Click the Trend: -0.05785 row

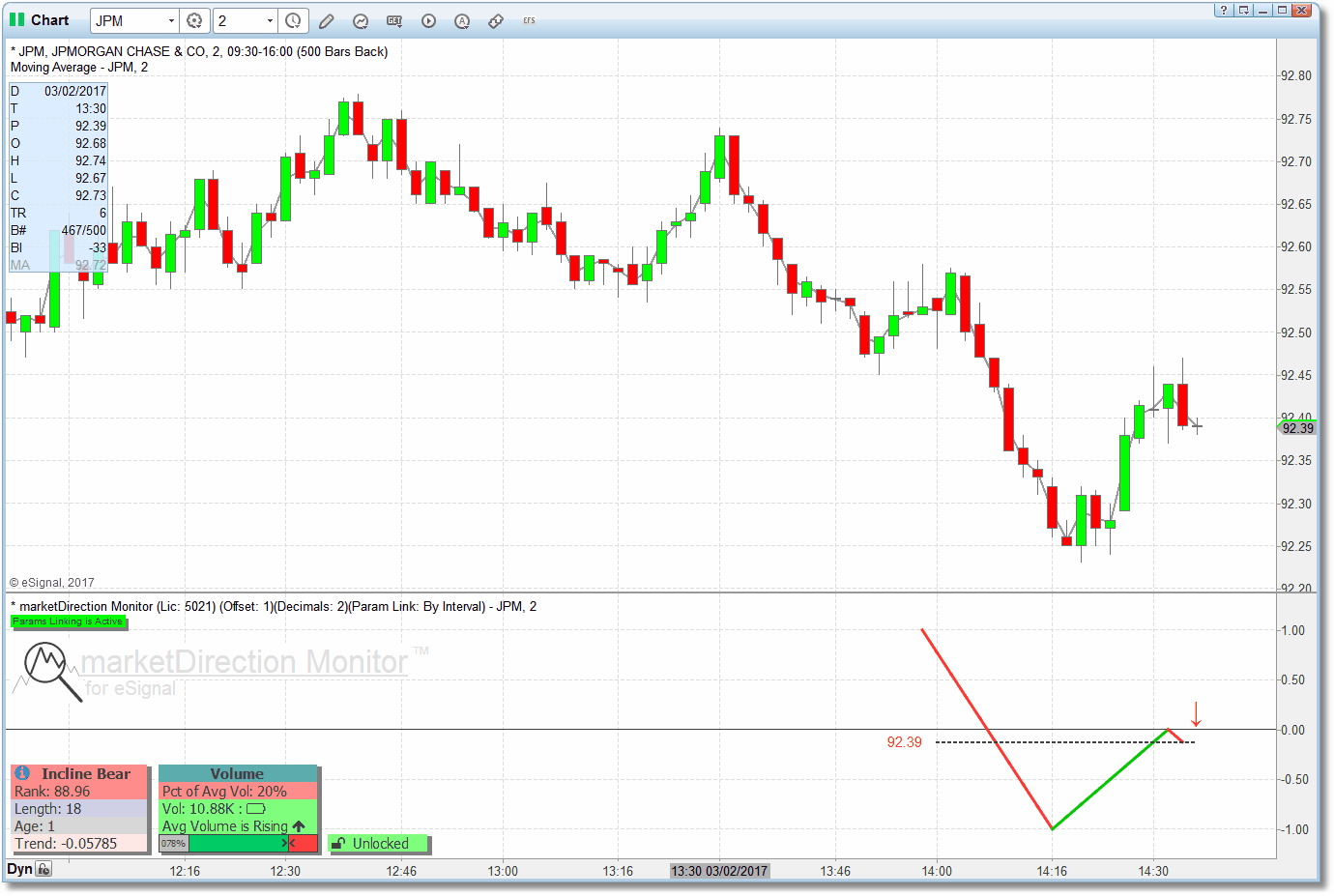coord(79,844)
